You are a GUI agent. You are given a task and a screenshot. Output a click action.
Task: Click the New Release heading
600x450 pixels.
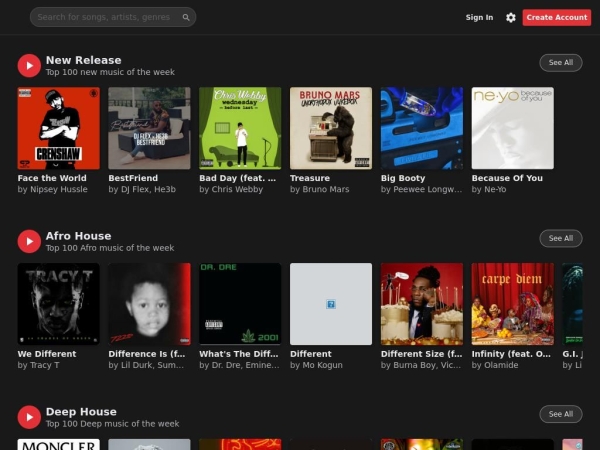[83, 60]
